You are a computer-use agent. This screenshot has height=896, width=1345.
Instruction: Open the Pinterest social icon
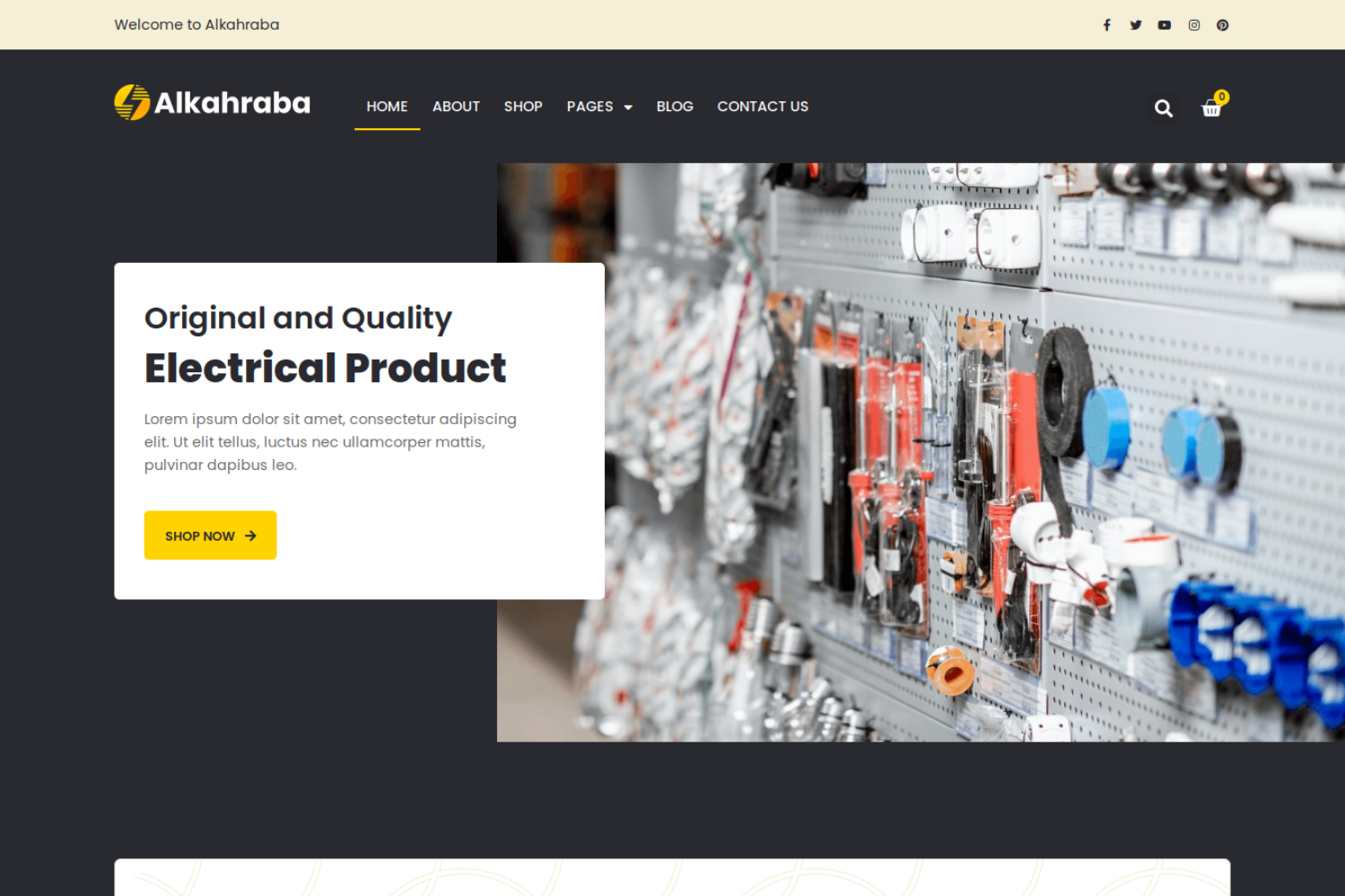click(x=1222, y=24)
